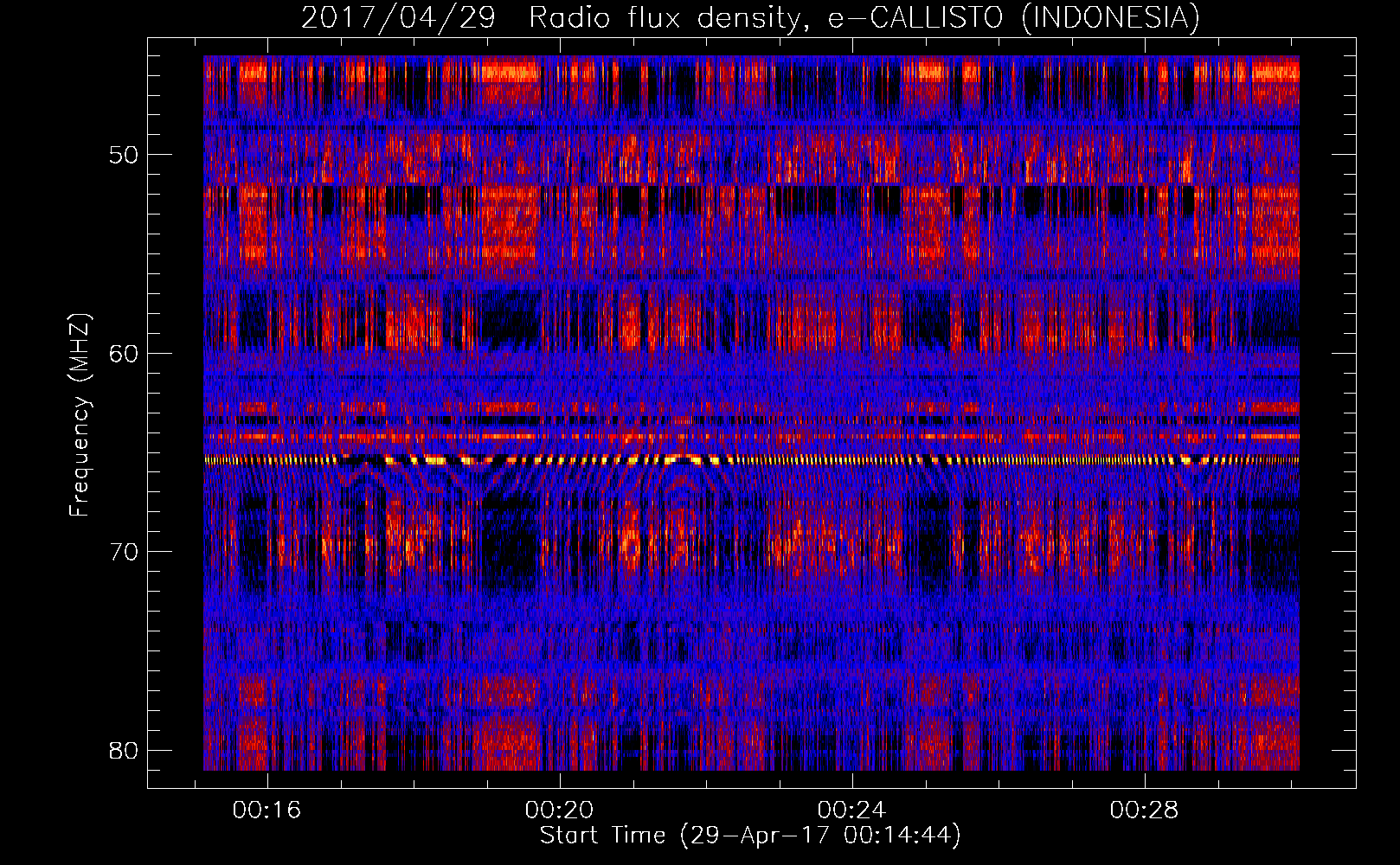Viewport: 1400px width, 865px height.
Task: Click the 70 MHz frequency tick label
Action: [124, 551]
